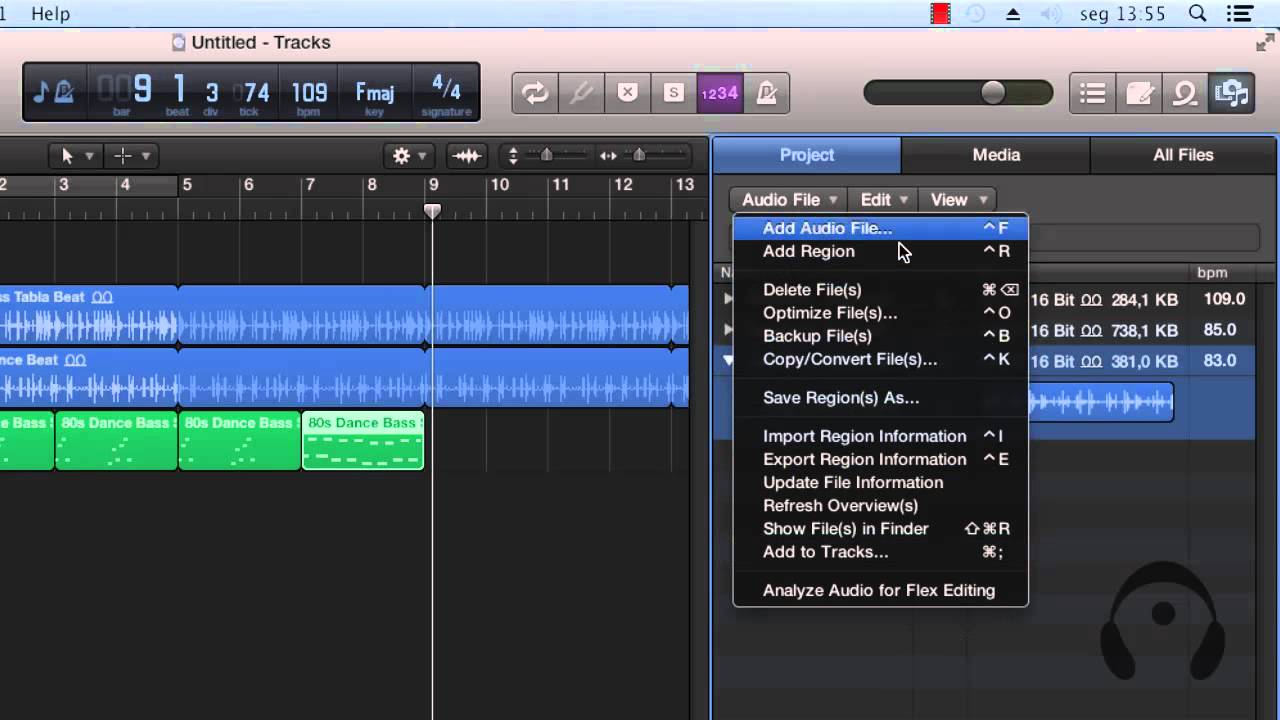This screenshot has height=720, width=1280.
Task: Choose Analyze Audio for Flex Editing
Action: tap(880, 590)
